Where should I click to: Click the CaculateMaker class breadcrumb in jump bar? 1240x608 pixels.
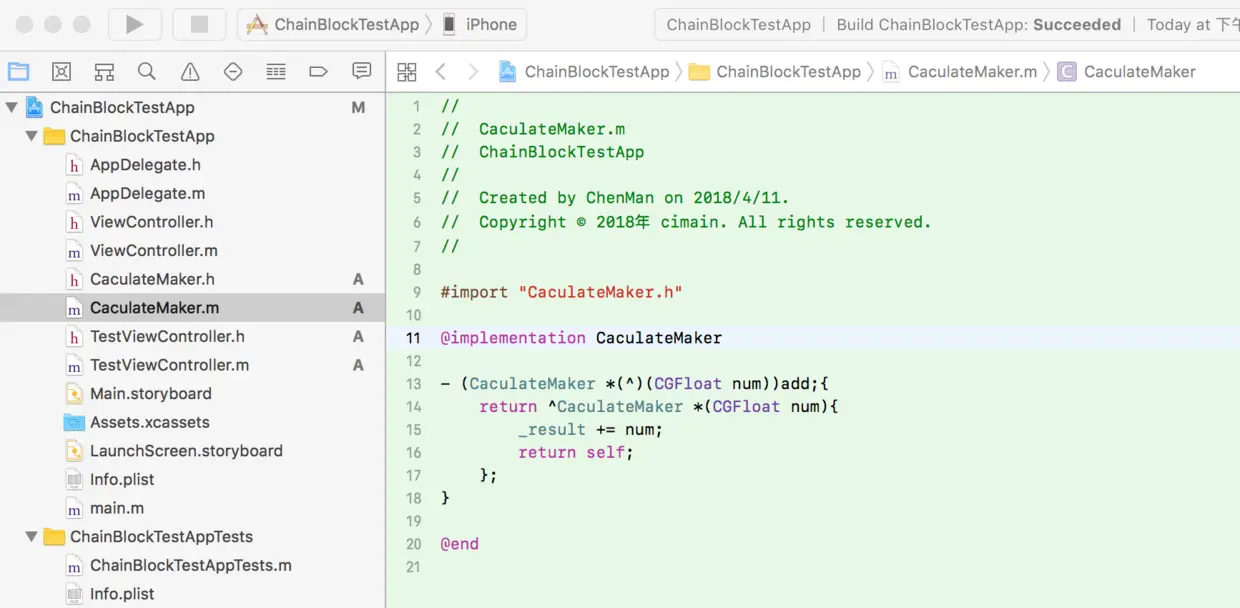point(1127,72)
